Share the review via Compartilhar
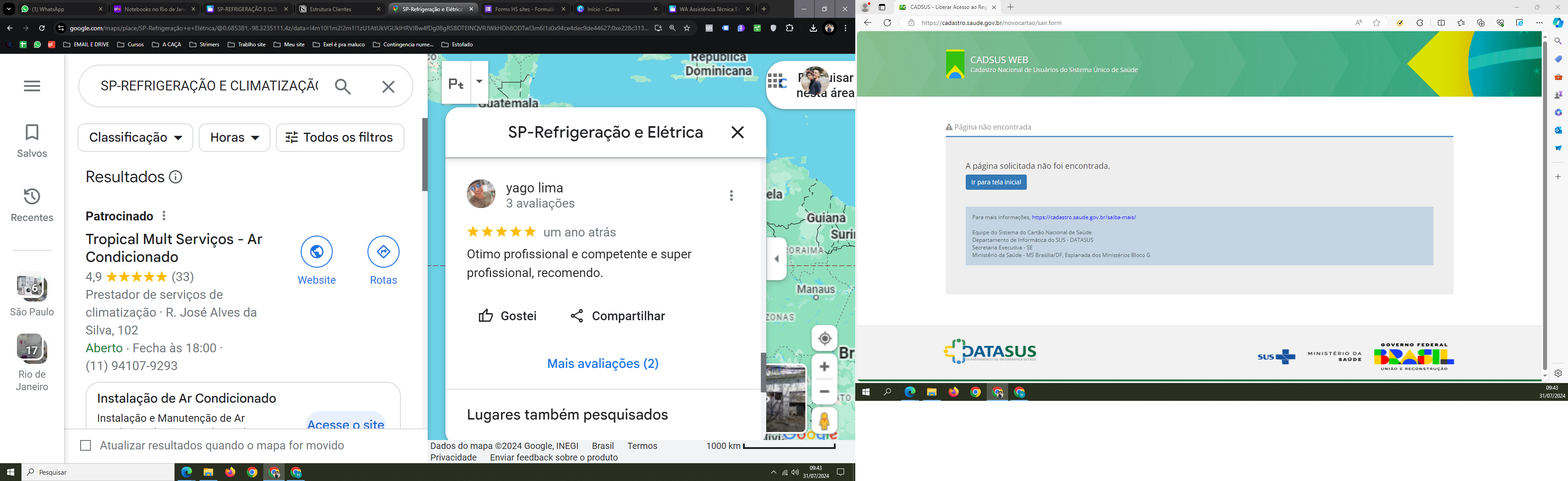Screen dimensions: 1568x481 coord(618,316)
